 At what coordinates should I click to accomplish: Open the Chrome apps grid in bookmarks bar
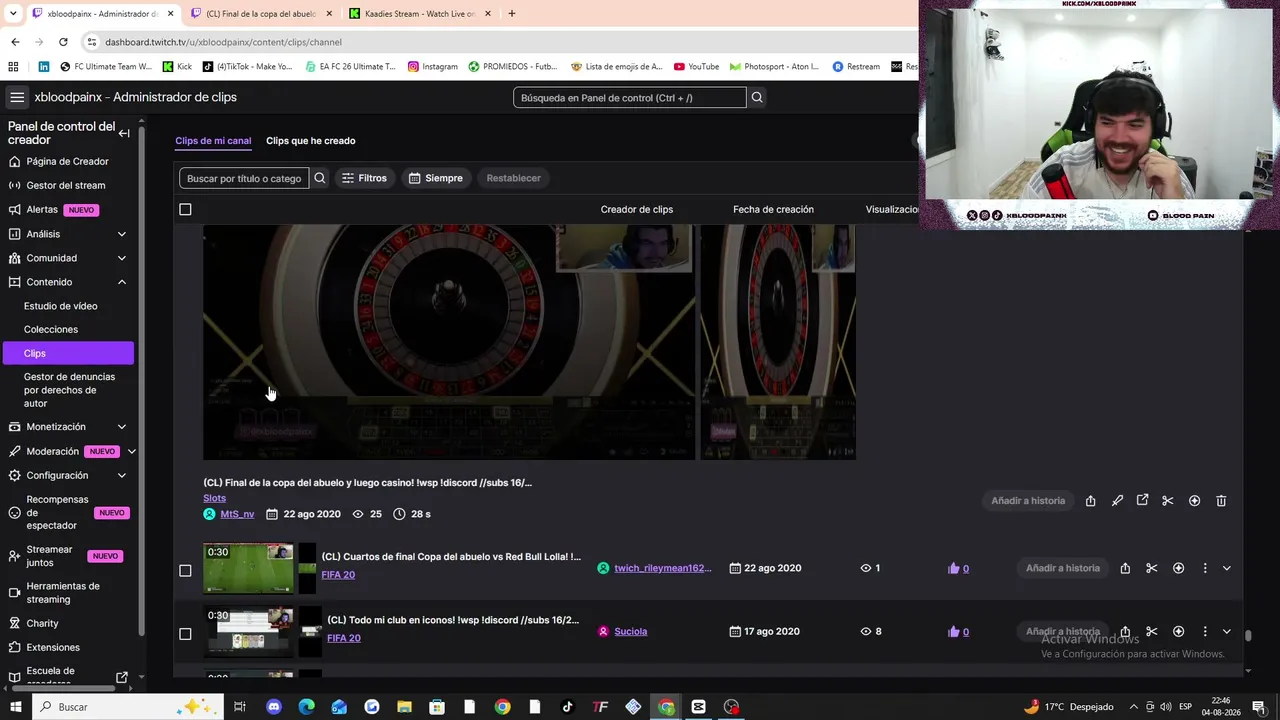coord(13,67)
